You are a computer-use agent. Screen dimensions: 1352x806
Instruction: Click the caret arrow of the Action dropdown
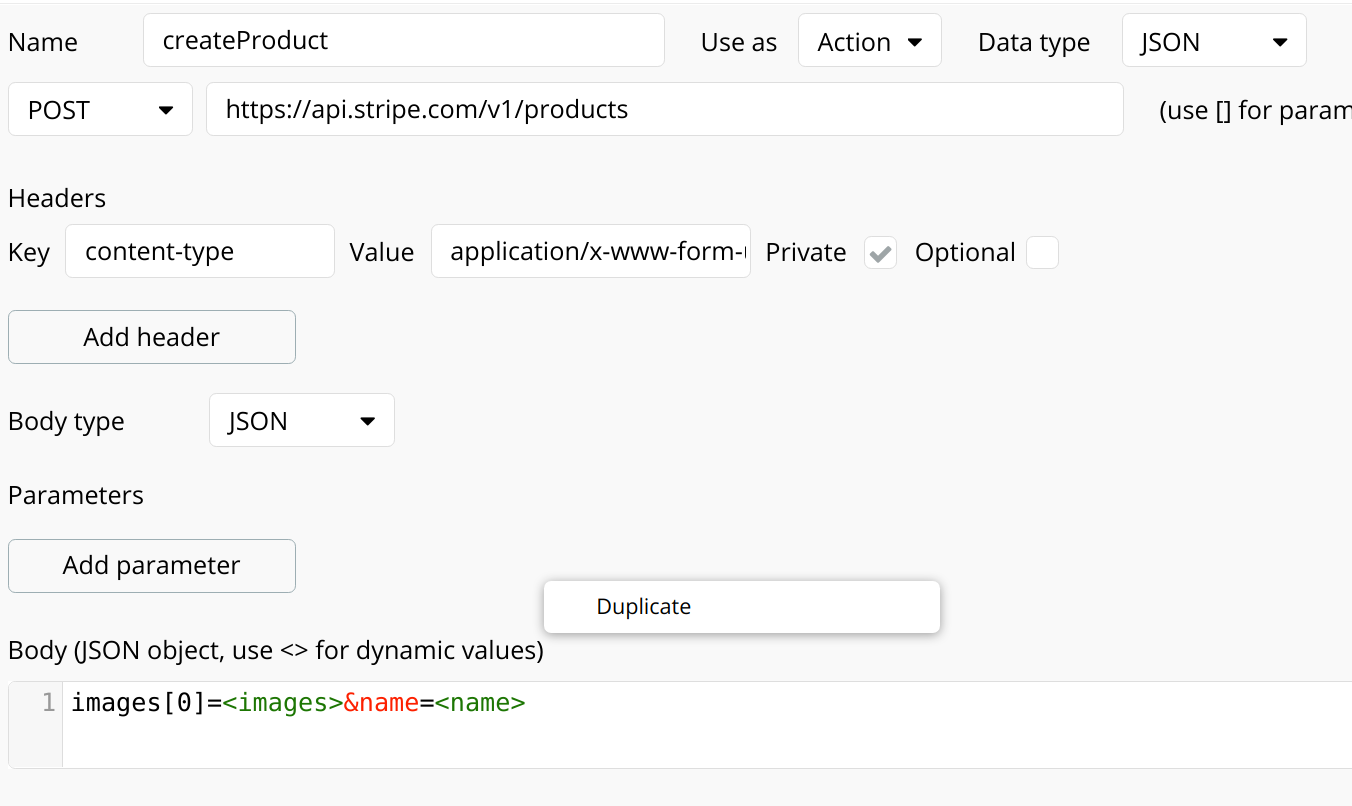(914, 42)
